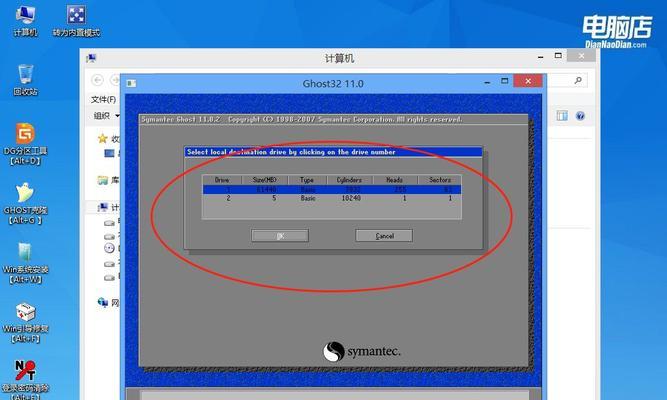Viewport: 667px width, 400px height.
Task: Minimize the Ghost32 11.0 window
Action: tap(487, 82)
